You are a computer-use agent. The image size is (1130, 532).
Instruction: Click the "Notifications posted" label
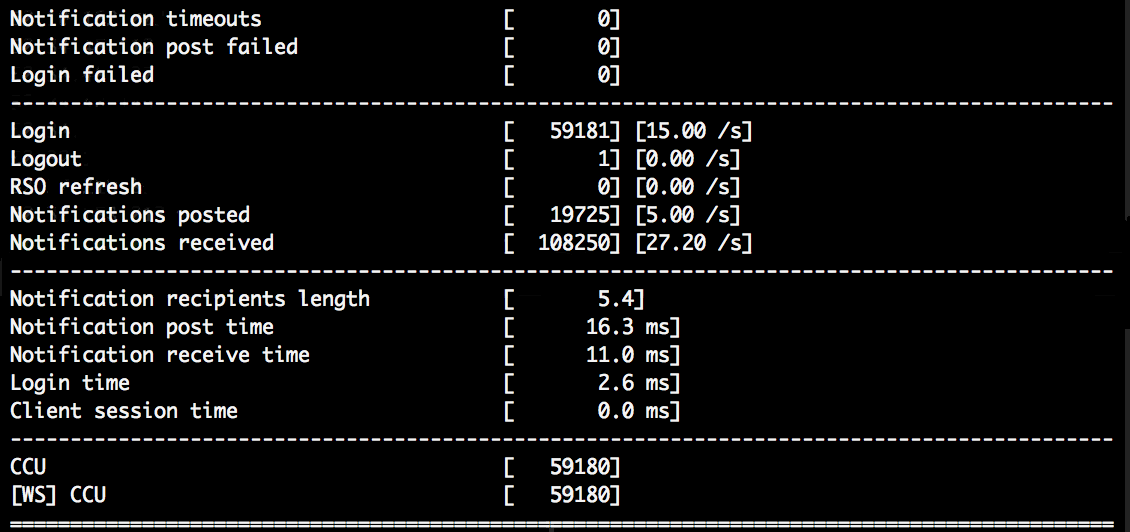(x=130, y=215)
